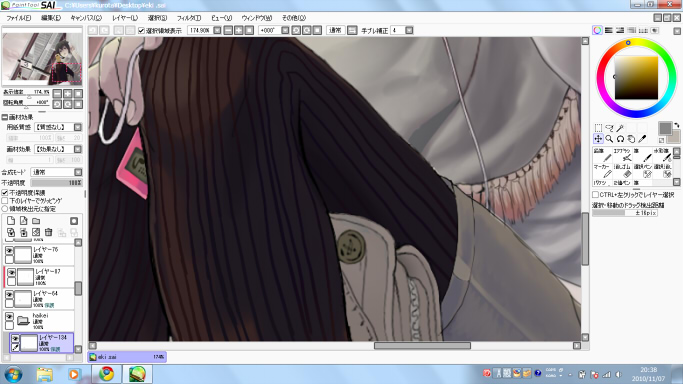The height and width of the screenshot is (384, 683).
Task: Choose the watercolor (水彩筆) brush
Action: pos(663,155)
